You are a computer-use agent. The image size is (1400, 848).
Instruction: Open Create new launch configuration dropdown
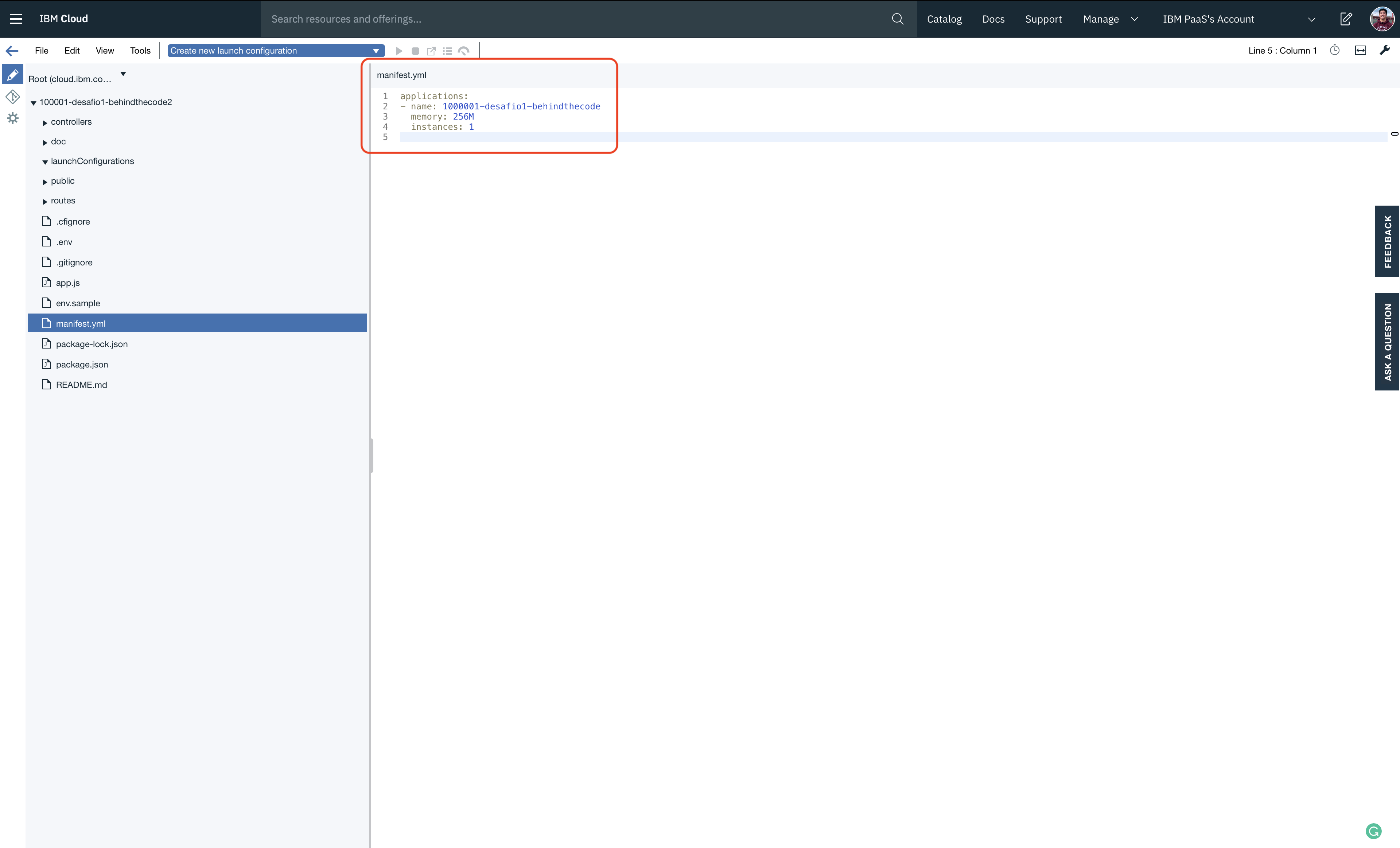pyautogui.click(x=276, y=51)
